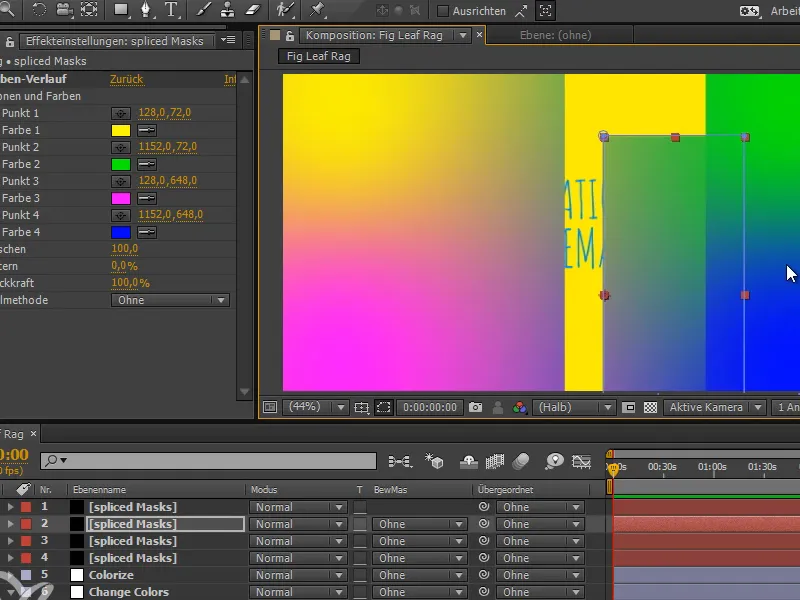Close the timeline Rag tab
Viewport: 800px width, 600px height.
33,434
